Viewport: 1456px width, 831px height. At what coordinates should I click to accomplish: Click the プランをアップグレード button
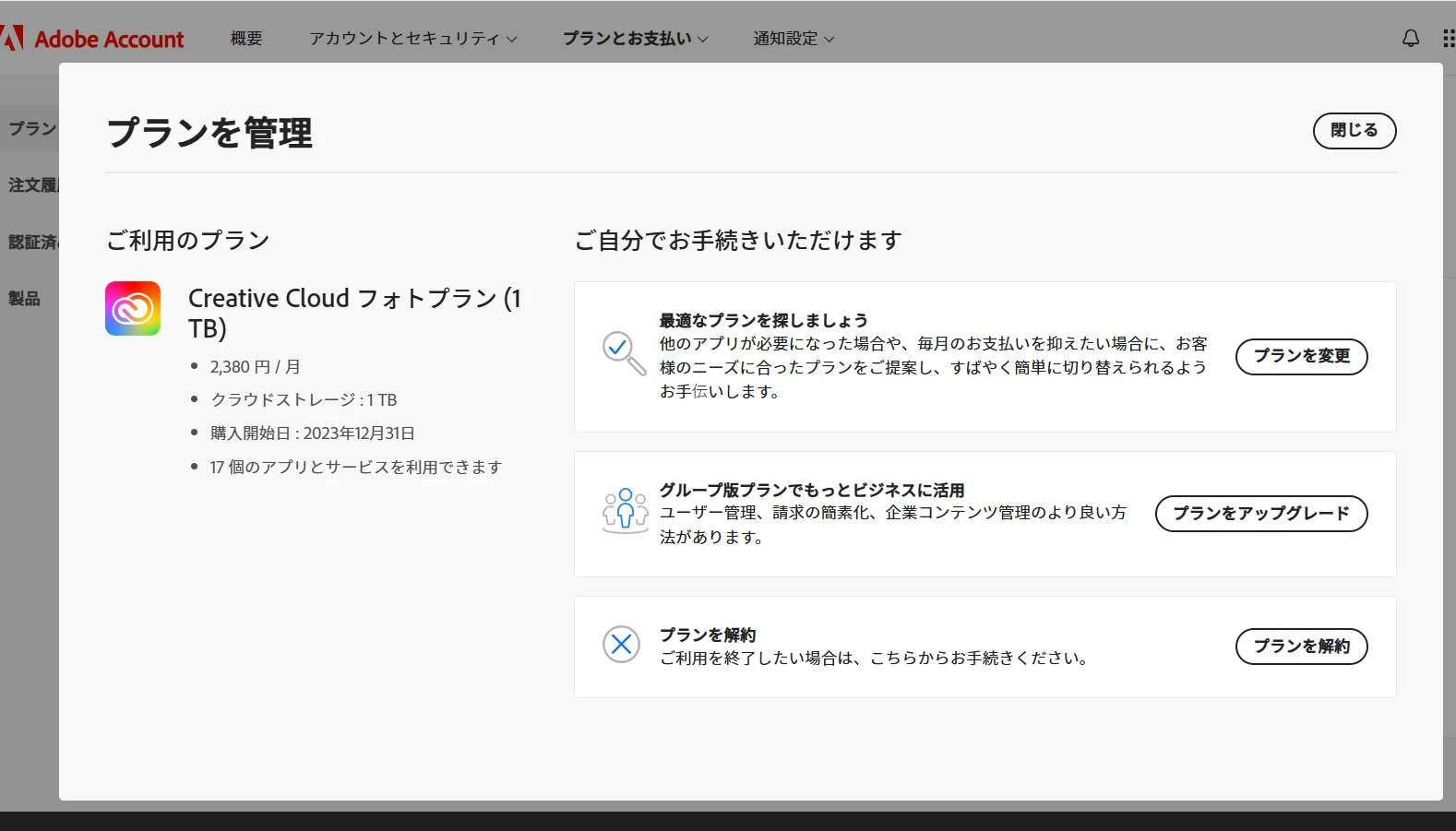1260,514
